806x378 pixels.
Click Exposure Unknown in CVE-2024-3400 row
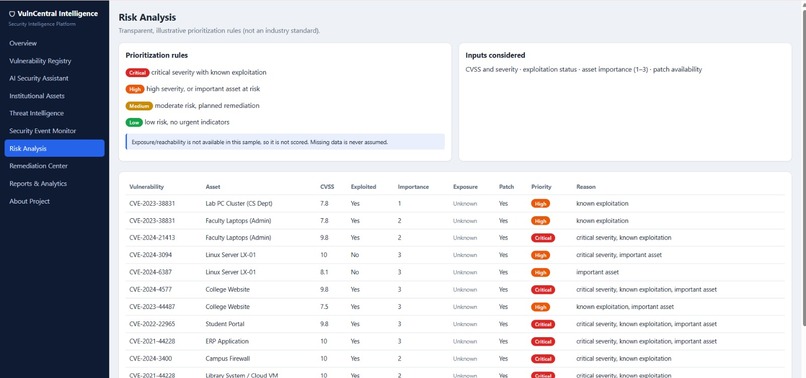click(x=465, y=358)
